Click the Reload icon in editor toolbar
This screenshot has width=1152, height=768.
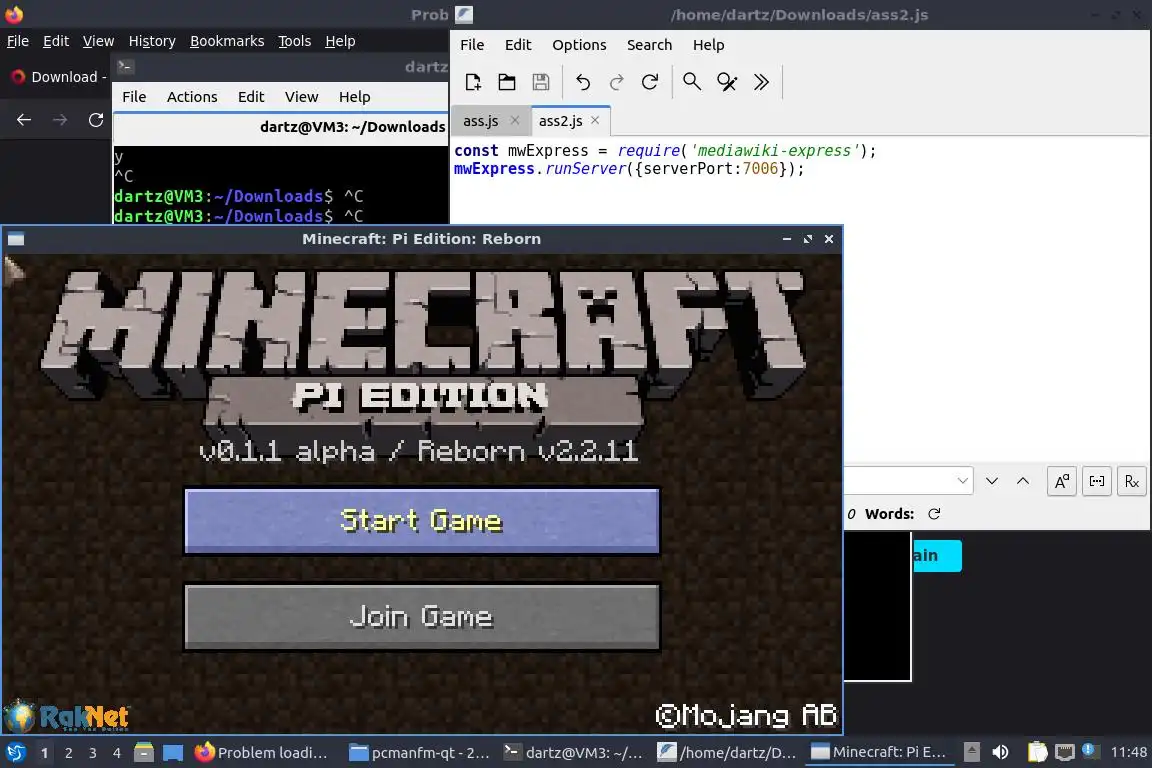pyautogui.click(x=649, y=82)
